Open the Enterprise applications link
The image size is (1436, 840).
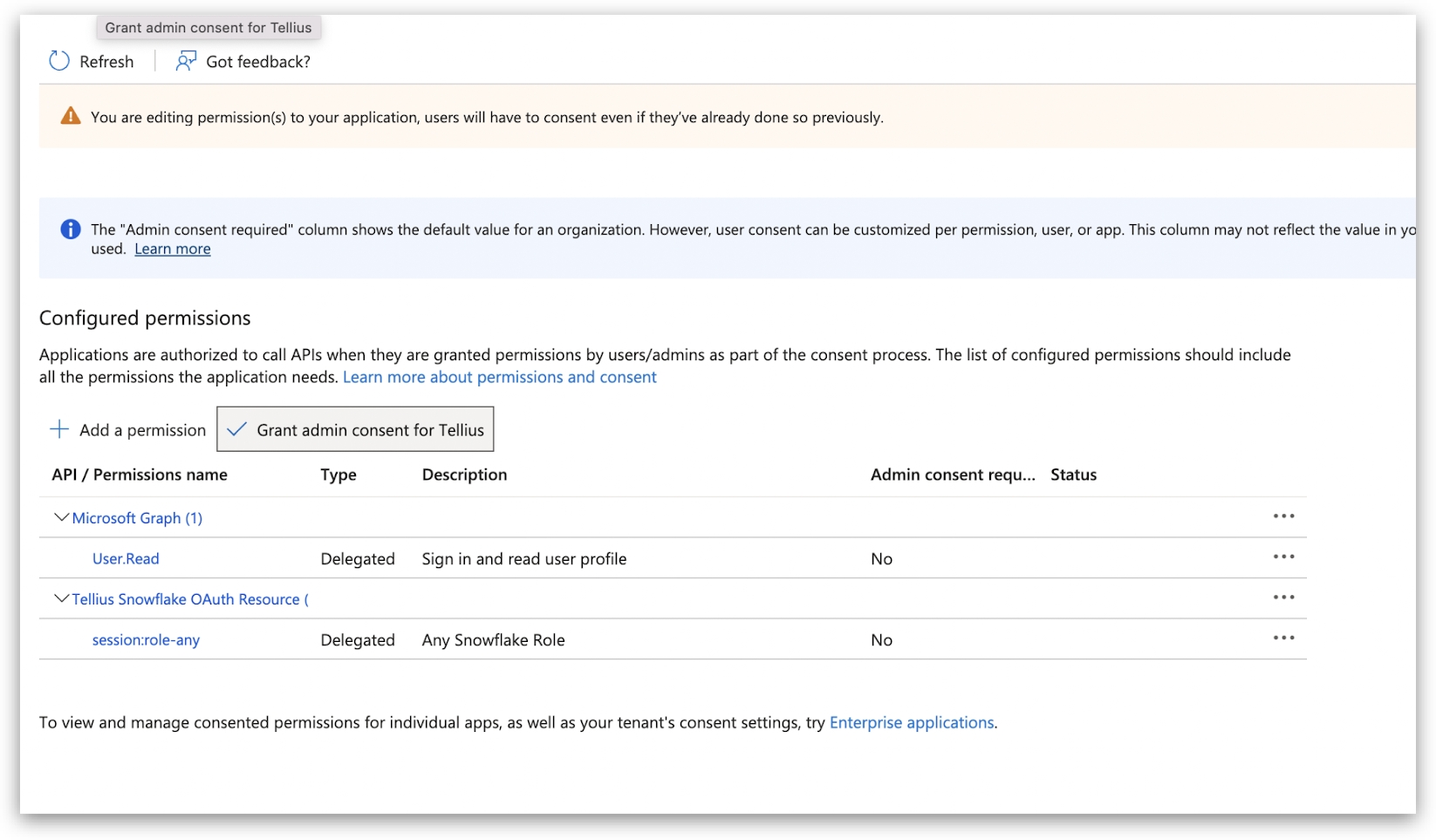tap(911, 723)
